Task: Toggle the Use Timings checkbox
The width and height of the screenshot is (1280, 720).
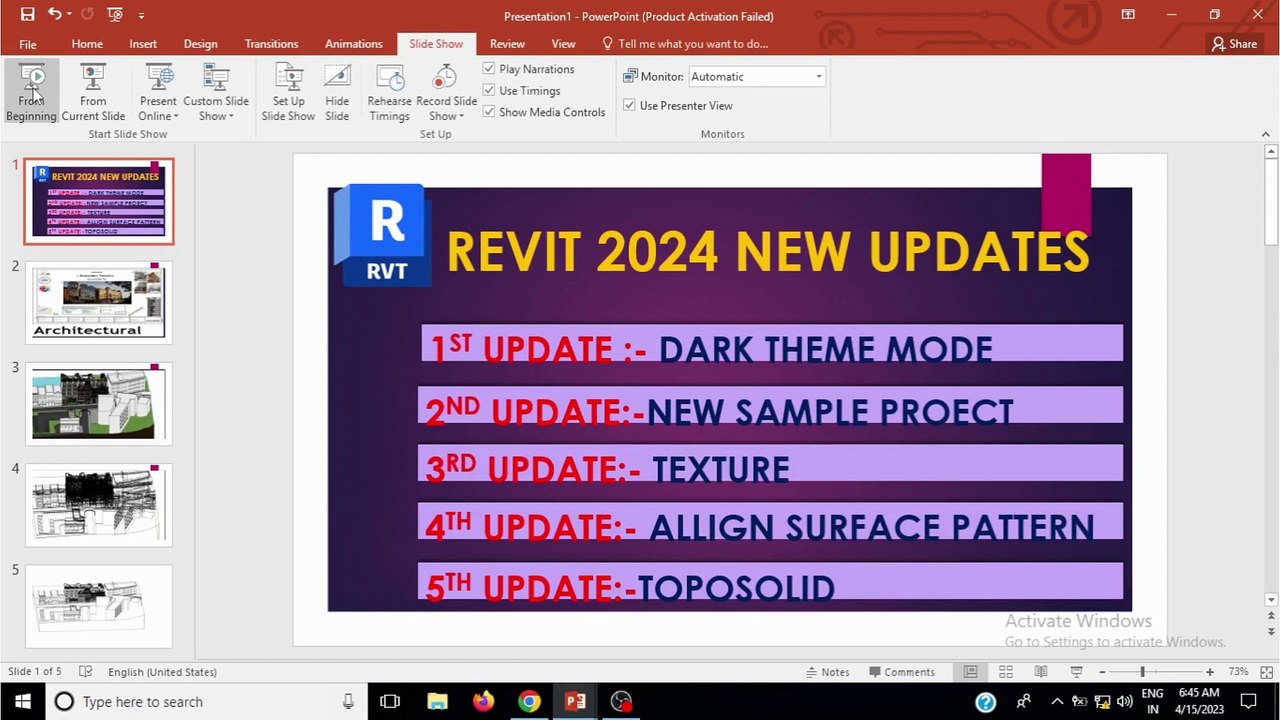Action: tap(489, 90)
